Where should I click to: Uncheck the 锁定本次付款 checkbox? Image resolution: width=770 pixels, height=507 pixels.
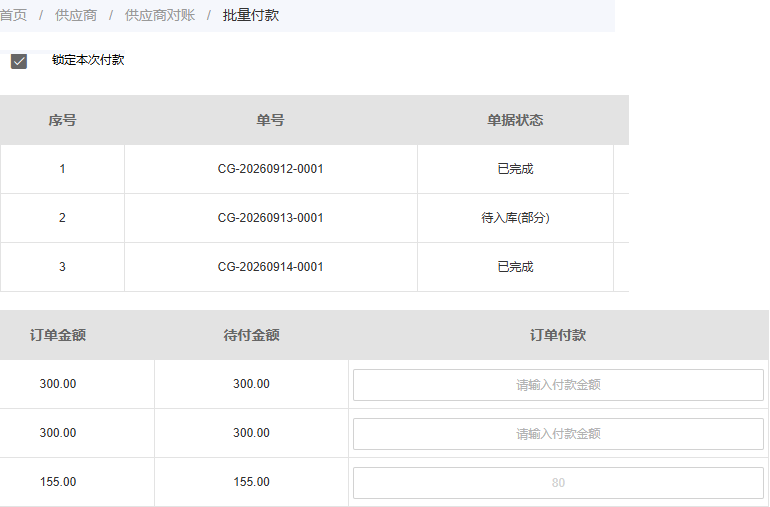click(19, 61)
